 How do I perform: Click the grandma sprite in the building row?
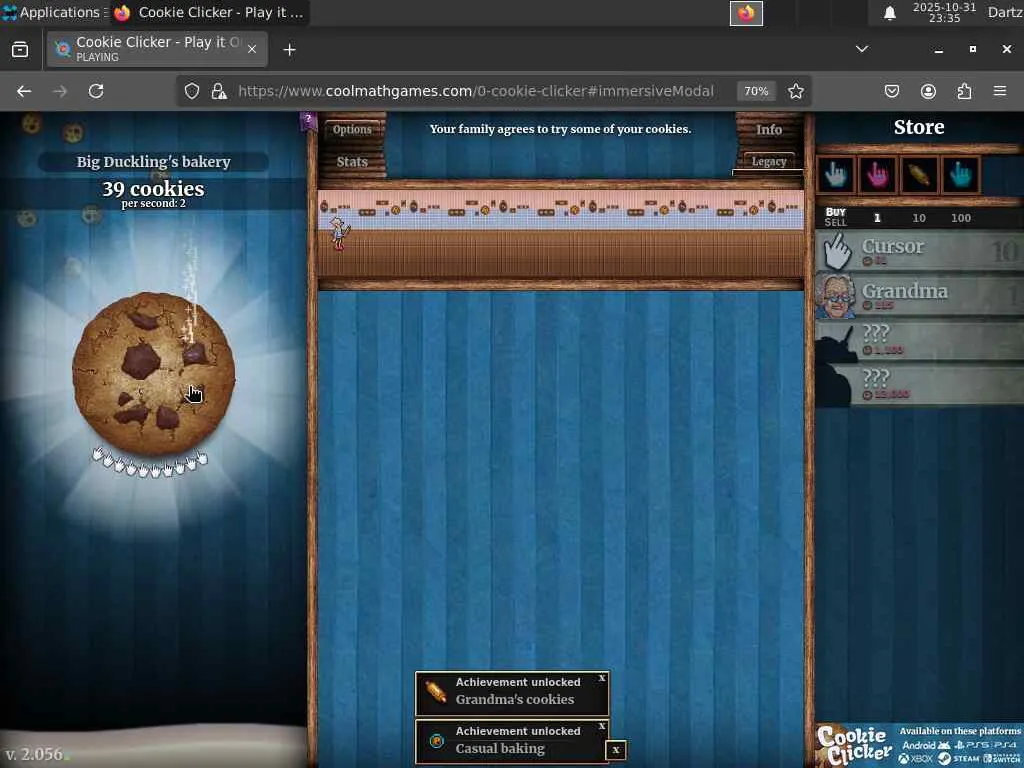pyautogui.click(x=339, y=234)
